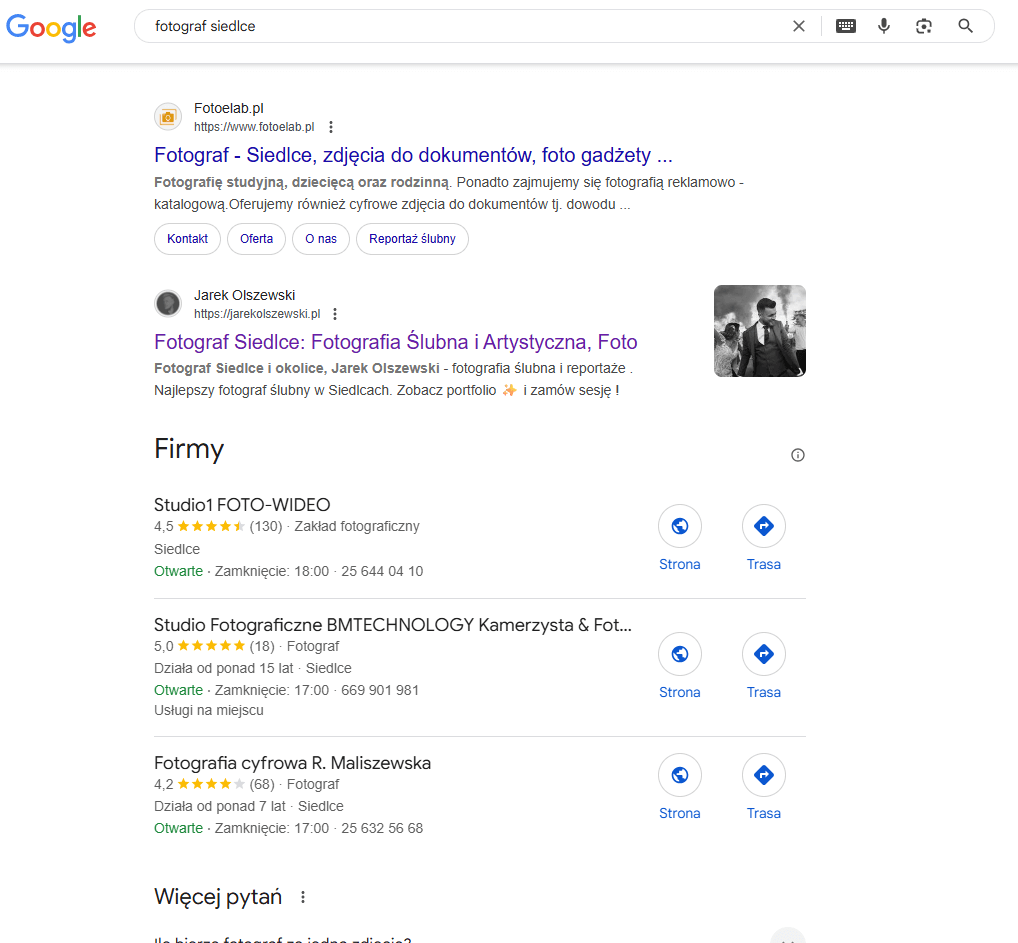The height and width of the screenshot is (943, 1018).
Task: Open more options for the Jarek Olszewski result
Action: 335,314
